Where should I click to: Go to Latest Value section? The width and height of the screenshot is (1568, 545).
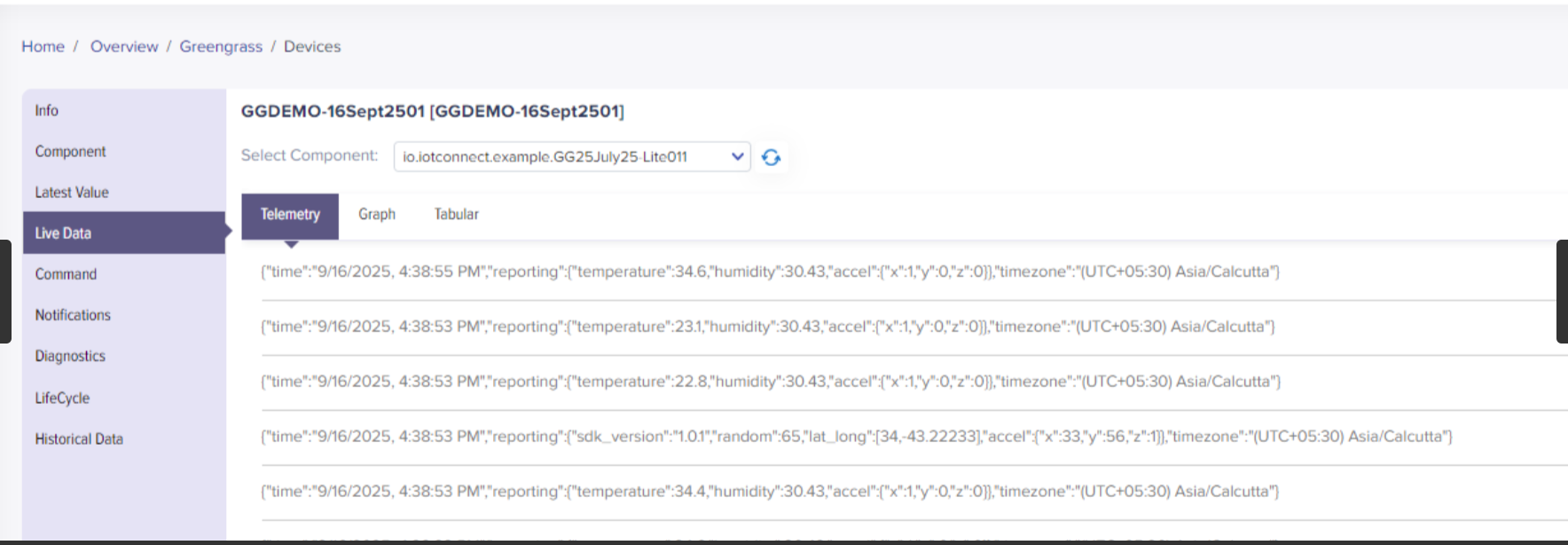tap(72, 193)
